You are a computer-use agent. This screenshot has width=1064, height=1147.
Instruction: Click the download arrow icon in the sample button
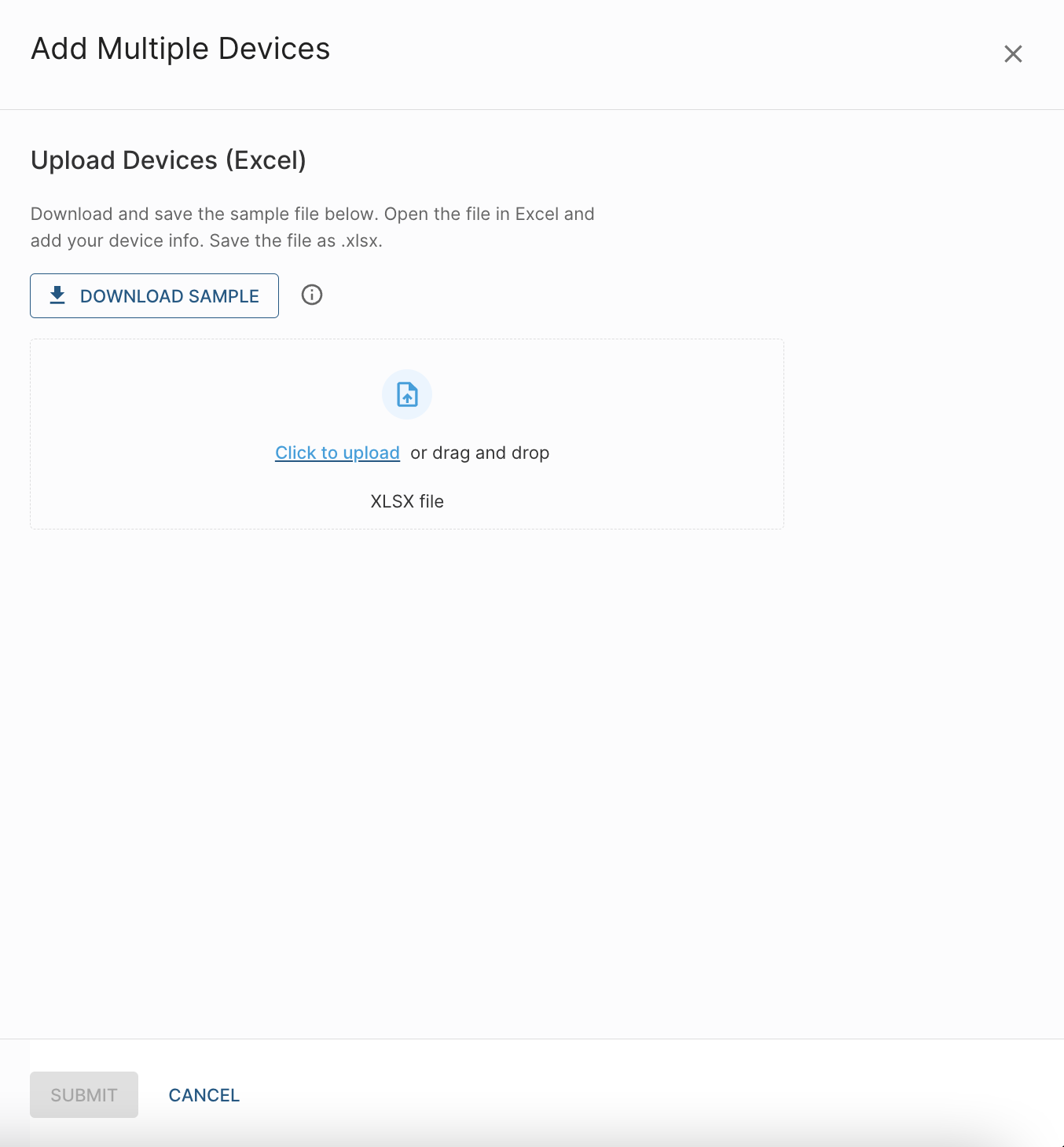(x=57, y=295)
